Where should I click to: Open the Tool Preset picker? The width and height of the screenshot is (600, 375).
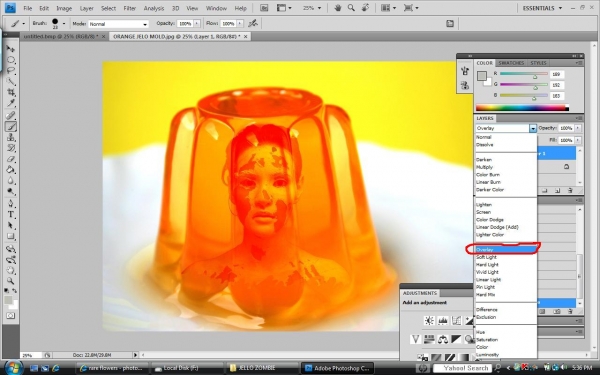[18, 24]
